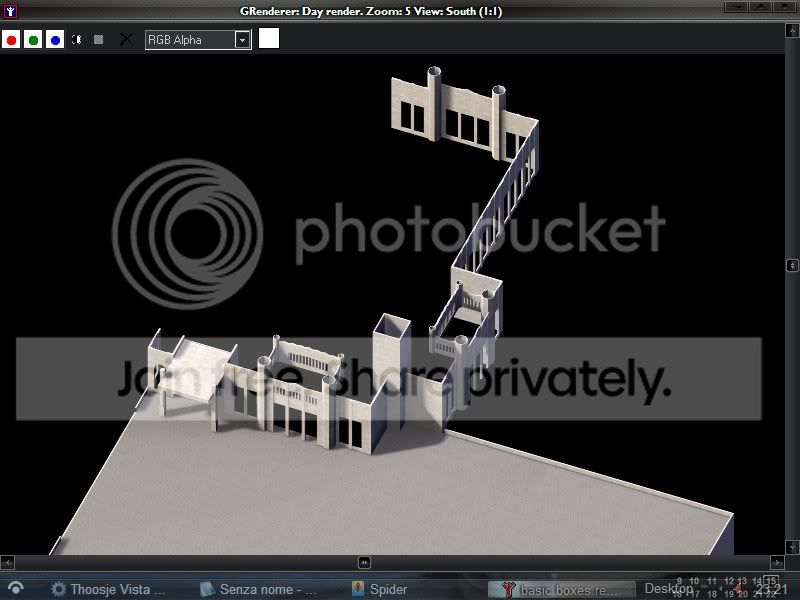The image size is (800, 600).
Task: Click the Desktop toolbar label on taskbar
Action: tap(668, 589)
